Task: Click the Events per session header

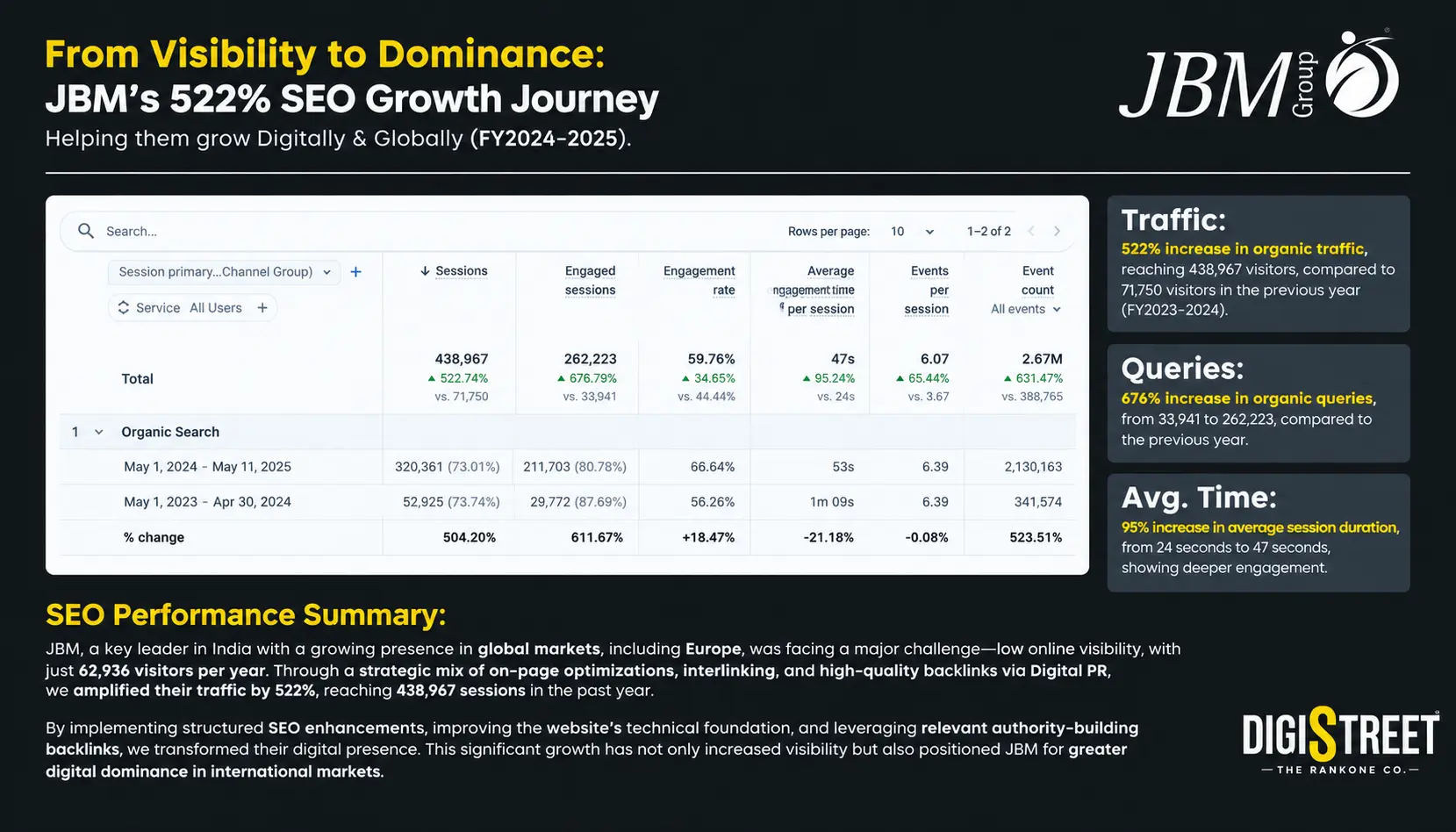Action: click(927, 290)
